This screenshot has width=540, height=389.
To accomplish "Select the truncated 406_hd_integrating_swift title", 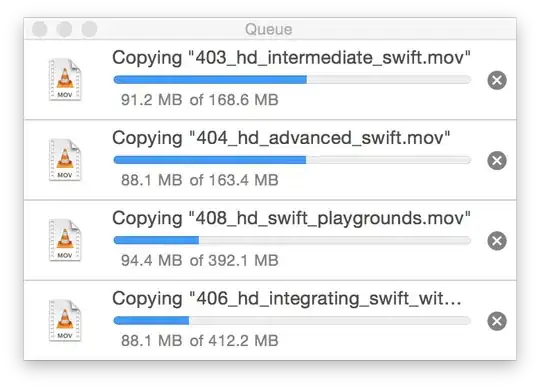I will [x=287, y=298].
